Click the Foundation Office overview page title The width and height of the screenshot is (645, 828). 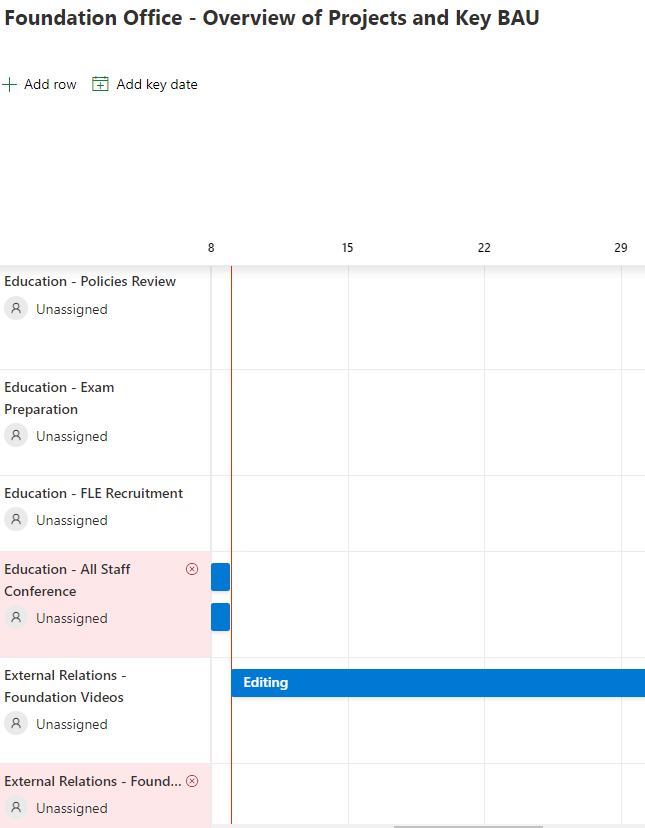click(272, 18)
